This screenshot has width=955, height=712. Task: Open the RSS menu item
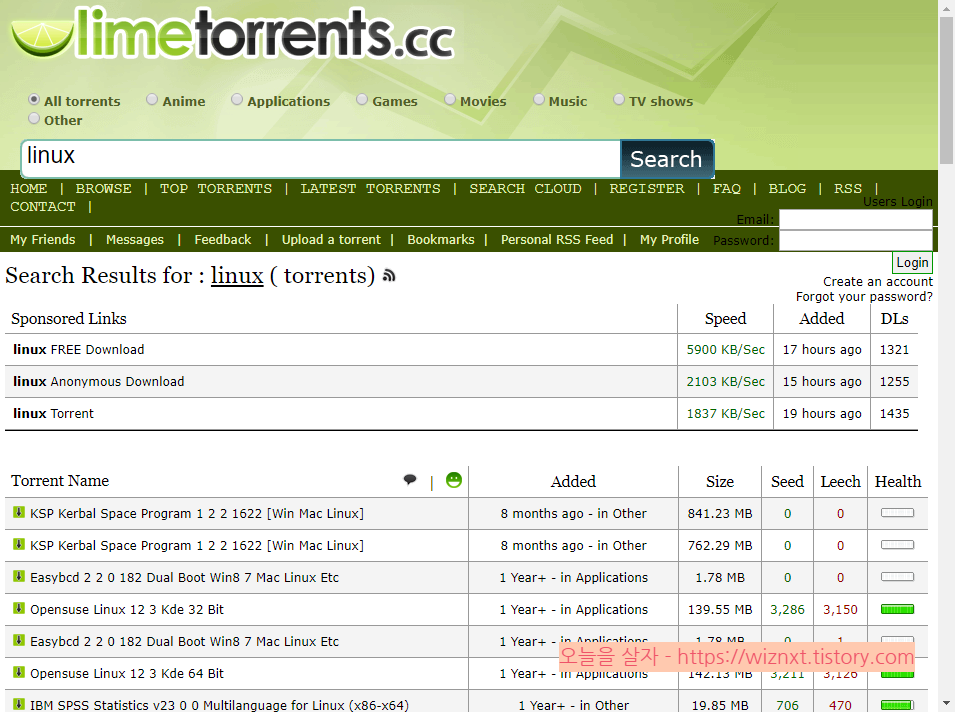(x=848, y=189)
